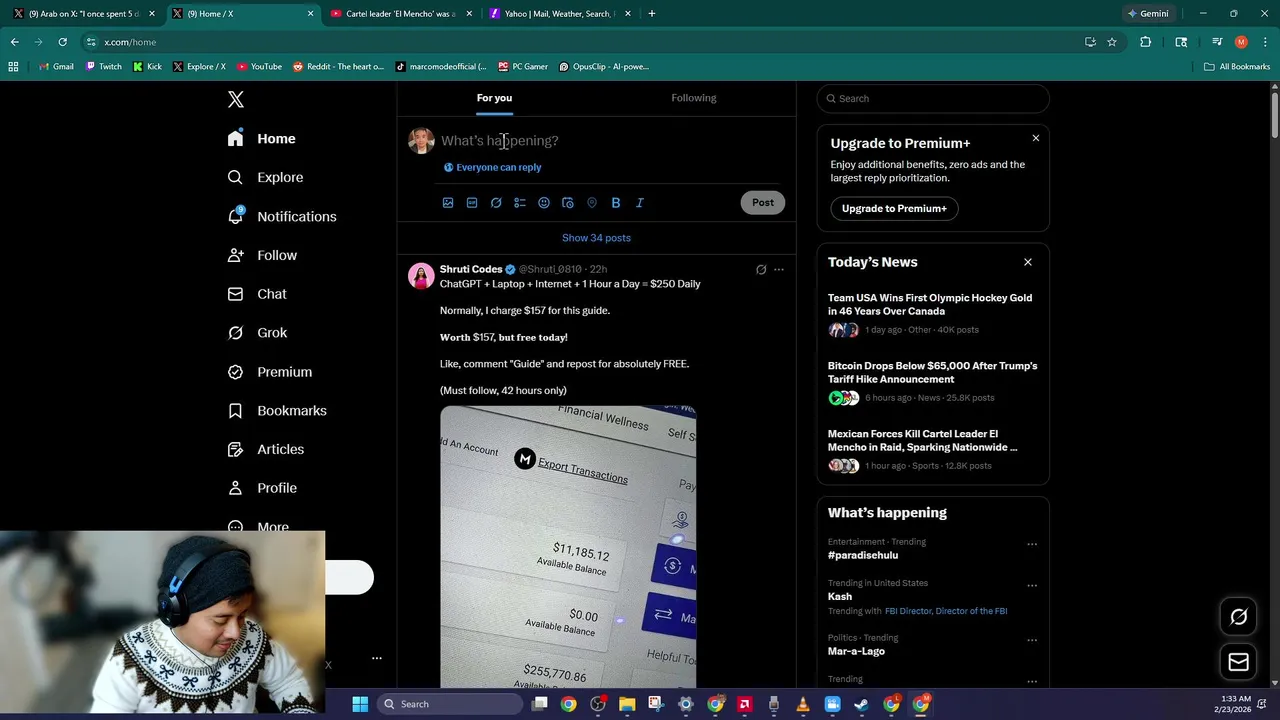Switch to Yahoo Mail browser tab
The width and height of the screenshot is (1280, 720).
pos(558,14)
